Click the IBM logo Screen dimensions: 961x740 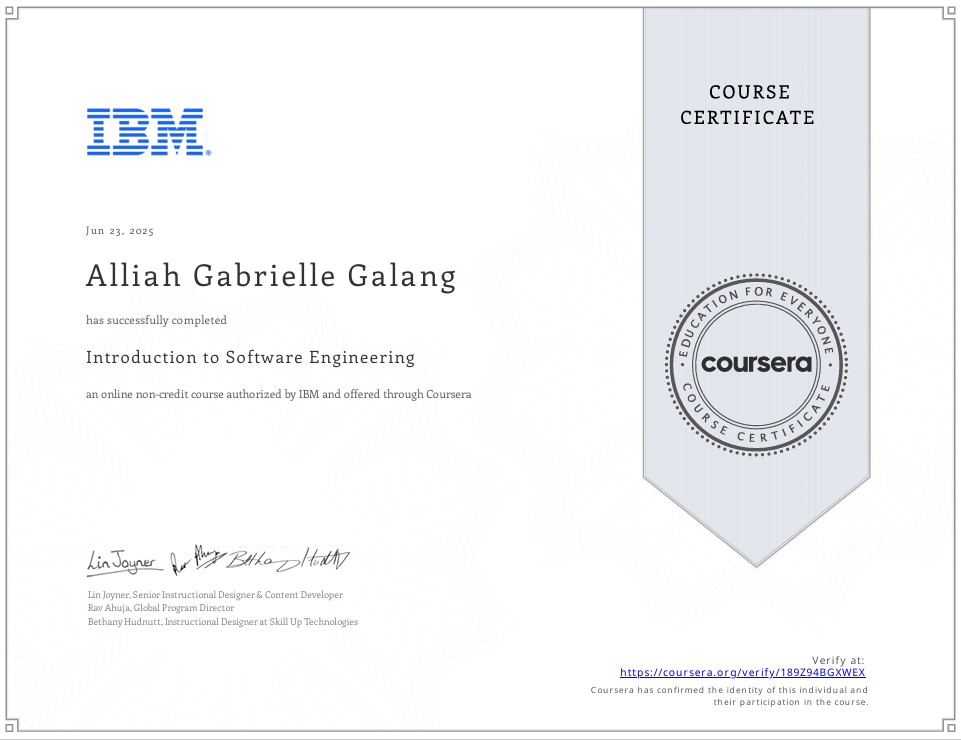[x=149, y=132]
